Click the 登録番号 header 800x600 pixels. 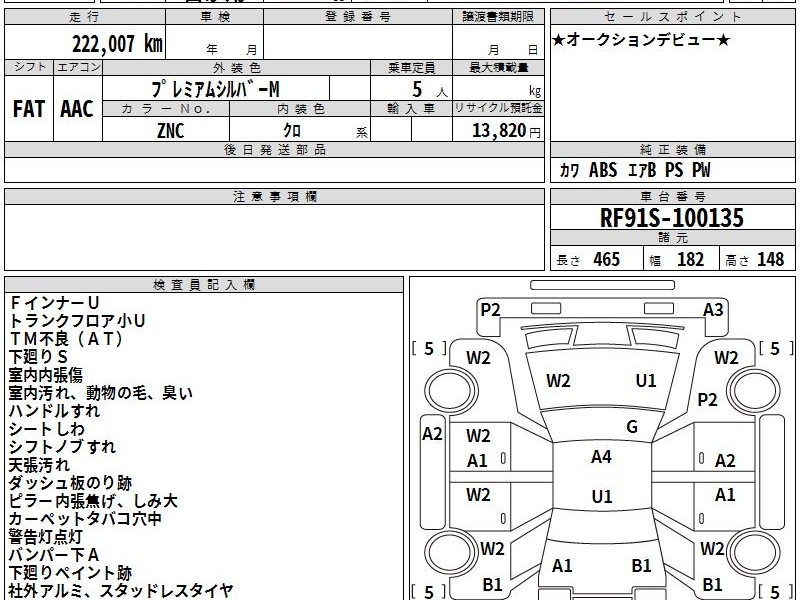click(358, 17)
